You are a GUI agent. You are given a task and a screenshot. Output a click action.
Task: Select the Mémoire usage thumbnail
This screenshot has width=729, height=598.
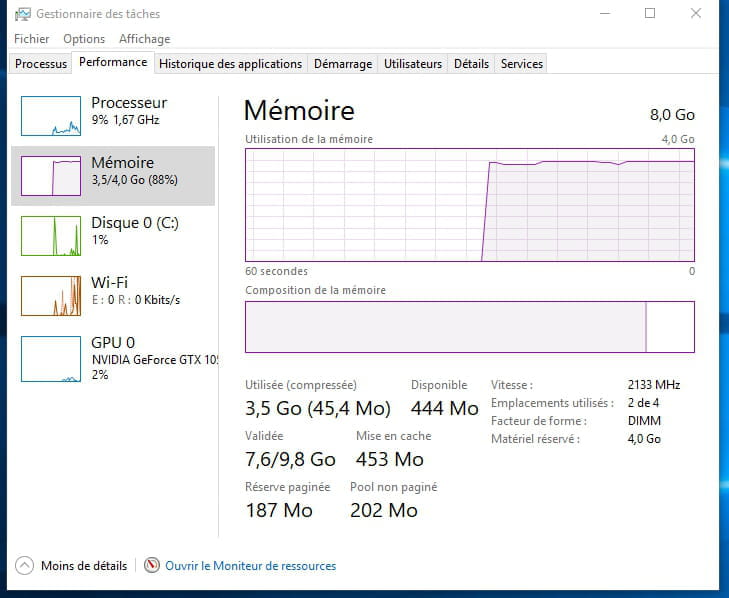point(51,176)
